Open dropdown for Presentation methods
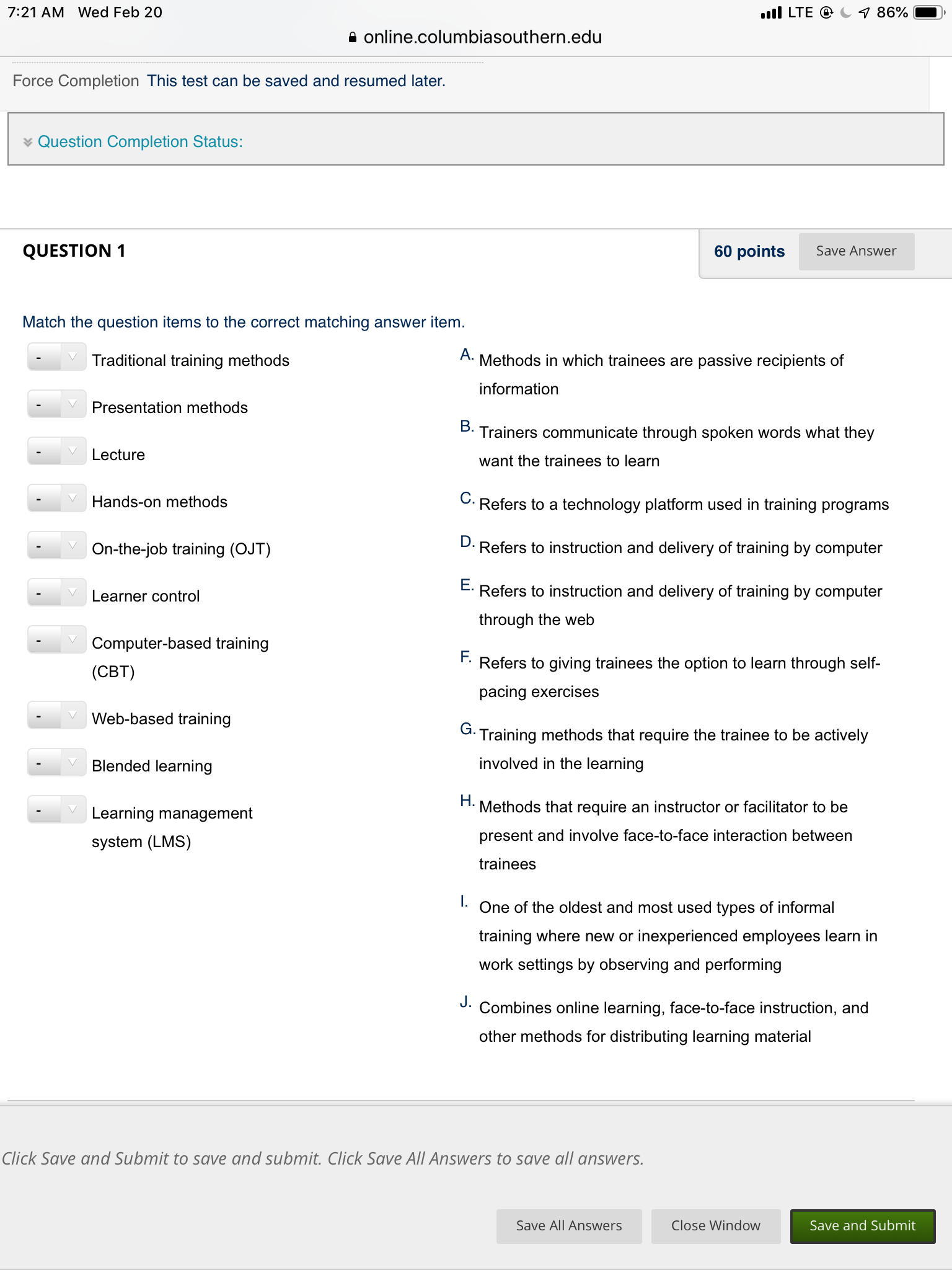This screenshot has width=952, height=1270. coord(56,404)
